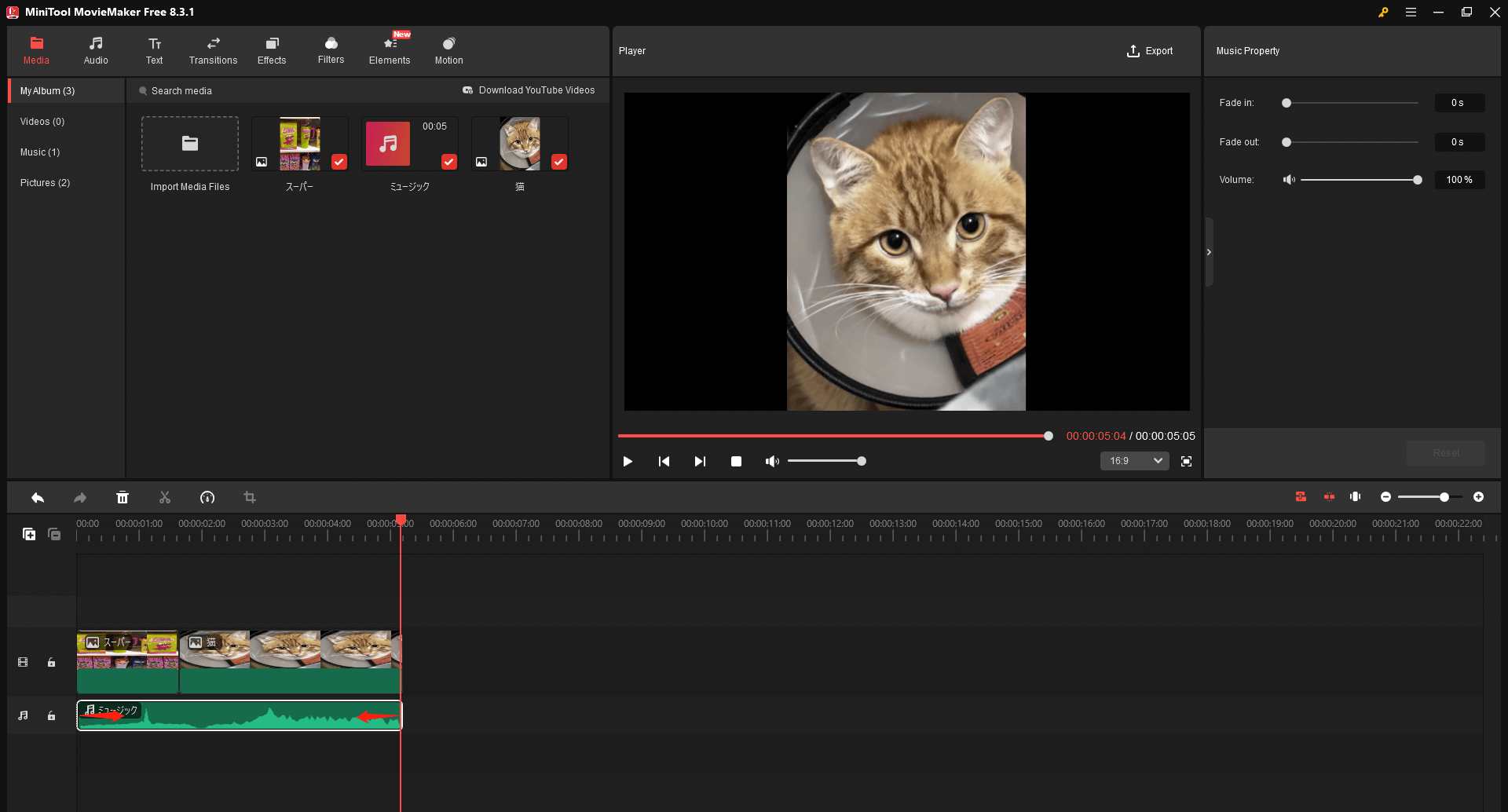Toggle the checkmark on the スーパー video thumbnail

click(x=339, y=162)
